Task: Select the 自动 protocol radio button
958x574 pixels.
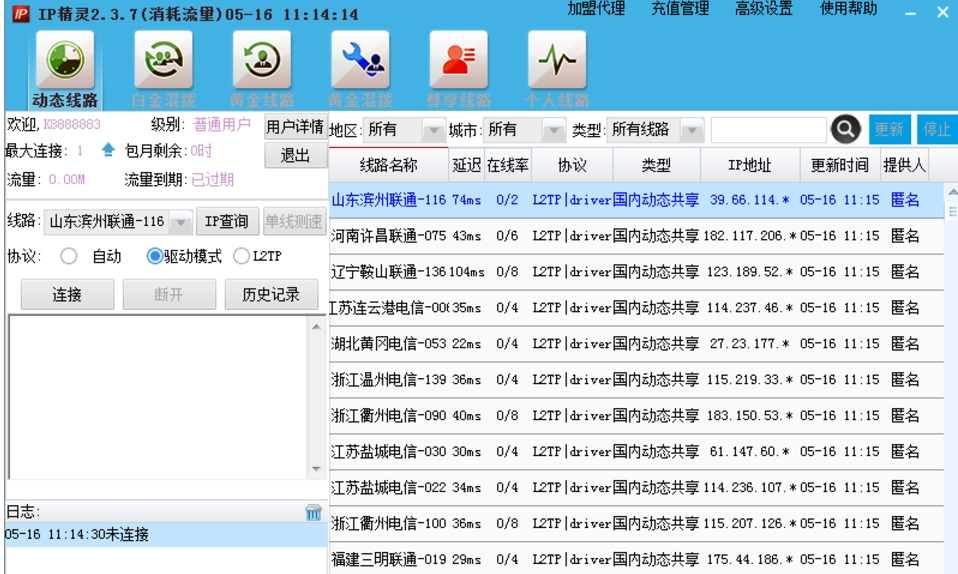Action: coord(68,256)
